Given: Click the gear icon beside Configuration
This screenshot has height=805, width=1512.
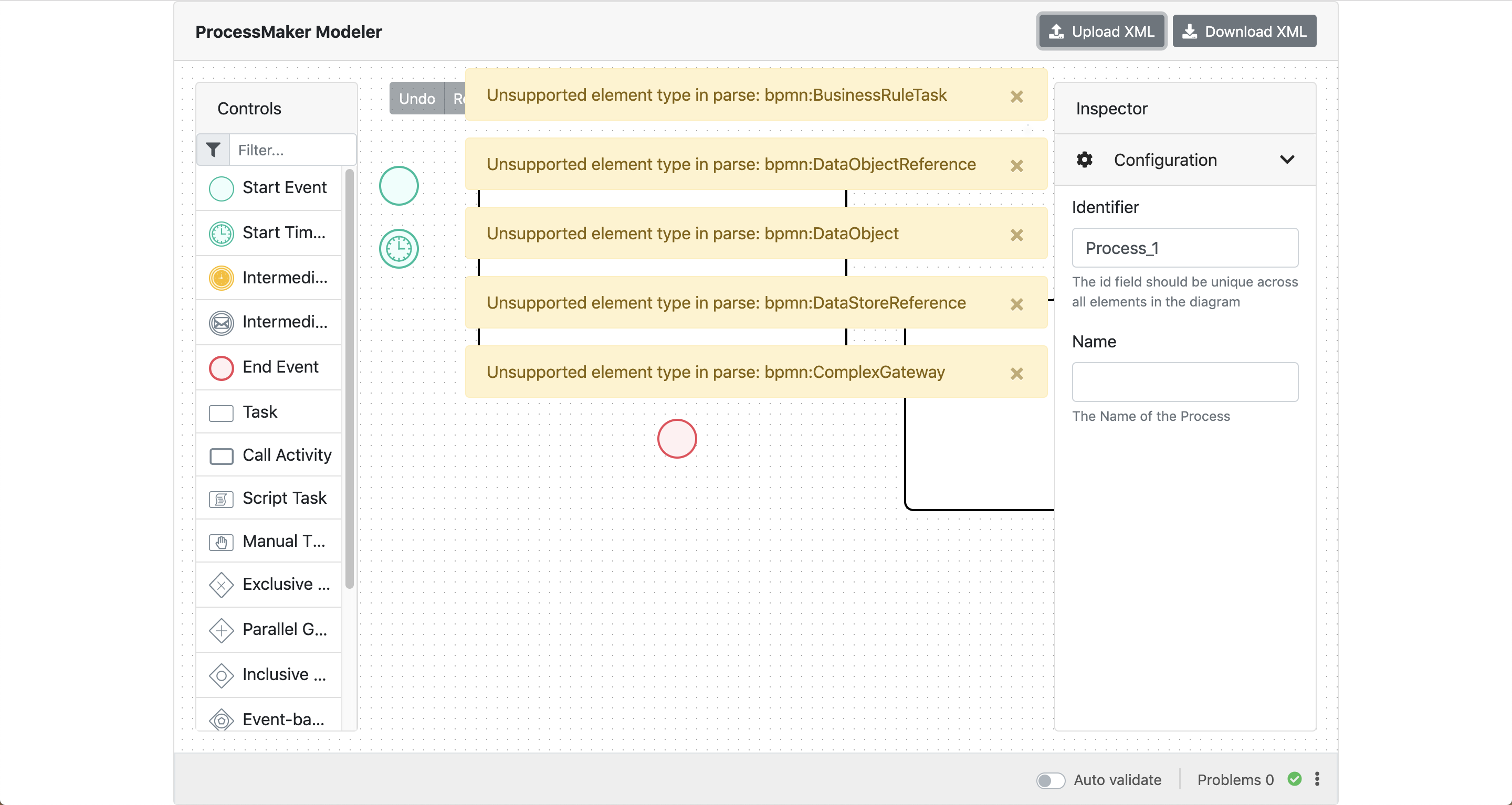Looking at the screenshot, I should pyautogui.click(x=1084, y=159).
